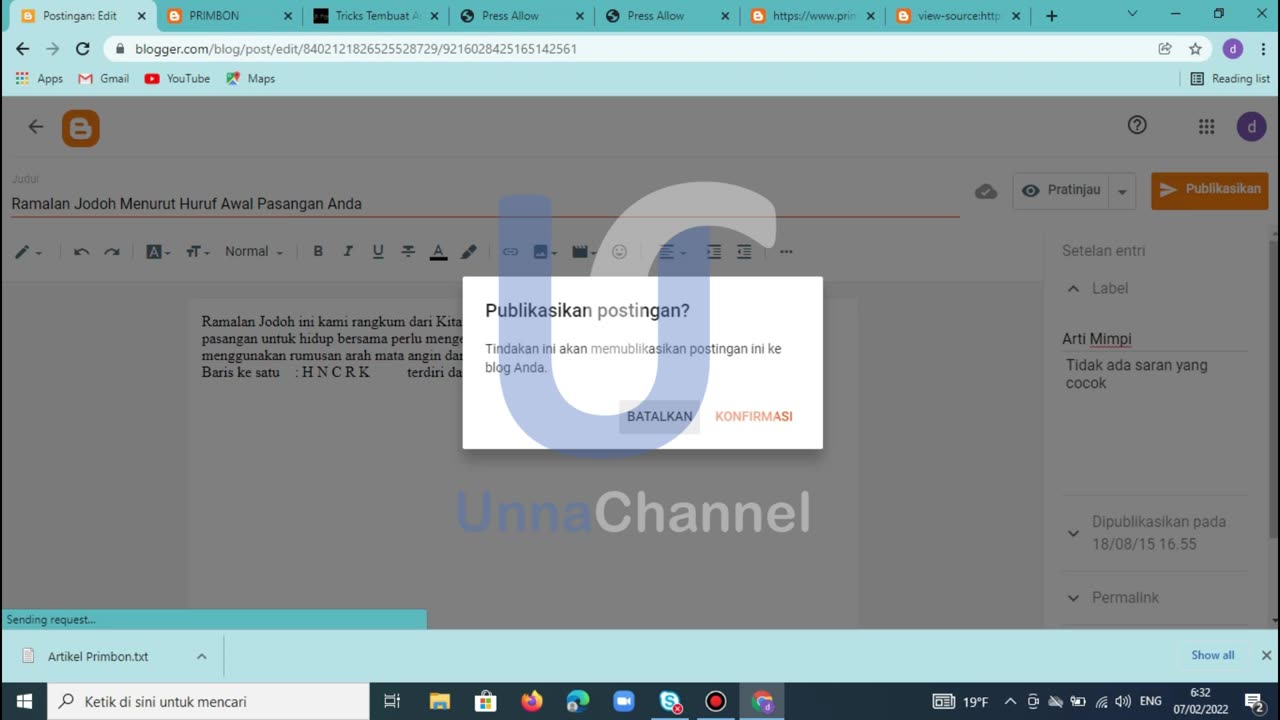Show more toolbar options (three dots)

click(x=786, y=252)
